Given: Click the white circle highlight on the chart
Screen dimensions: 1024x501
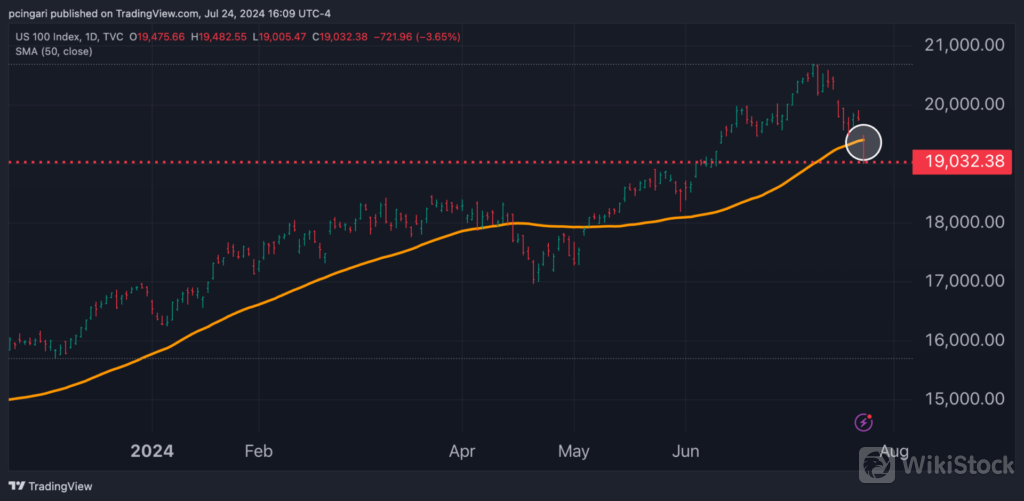Looking at the screenshot, I should coord(864,142).
